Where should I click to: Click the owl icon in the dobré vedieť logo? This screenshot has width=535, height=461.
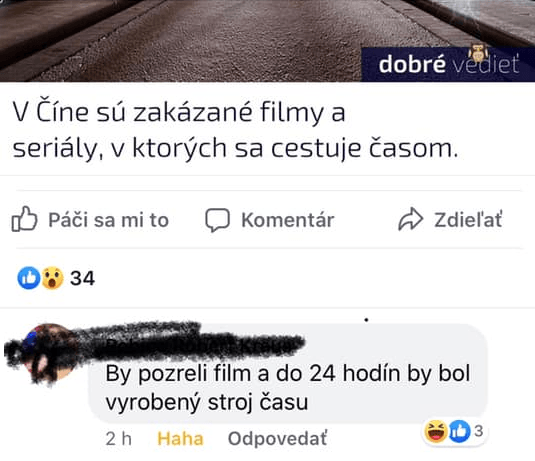tap(478, 54)
